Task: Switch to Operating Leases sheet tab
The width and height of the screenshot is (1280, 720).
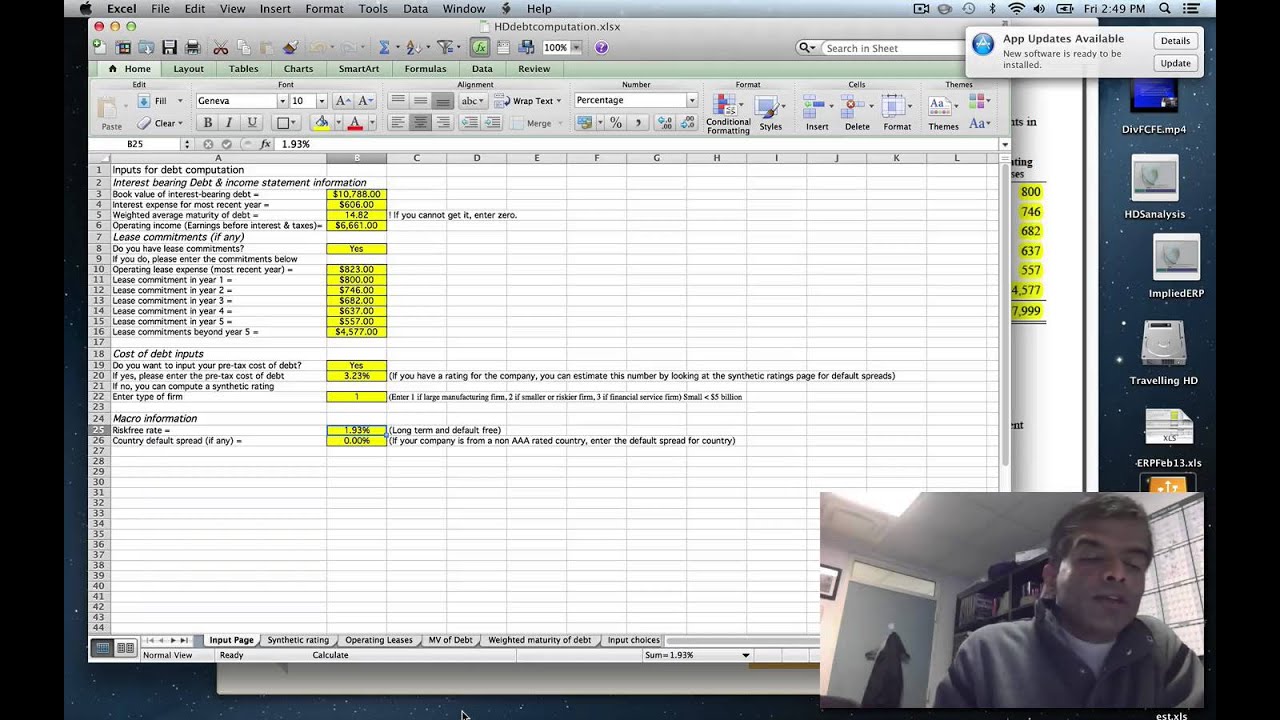Action: point(379,640)
